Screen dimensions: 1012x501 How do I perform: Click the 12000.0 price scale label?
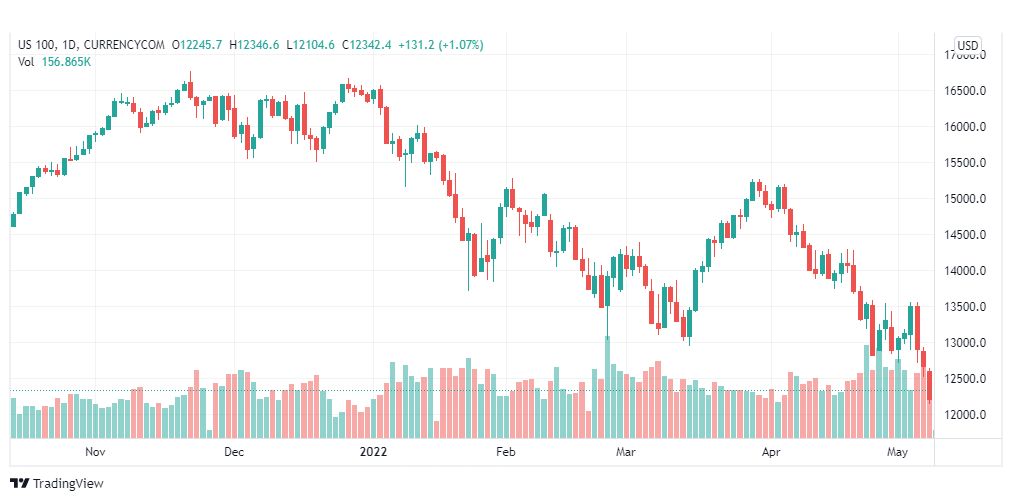click(x=964, y=414)
